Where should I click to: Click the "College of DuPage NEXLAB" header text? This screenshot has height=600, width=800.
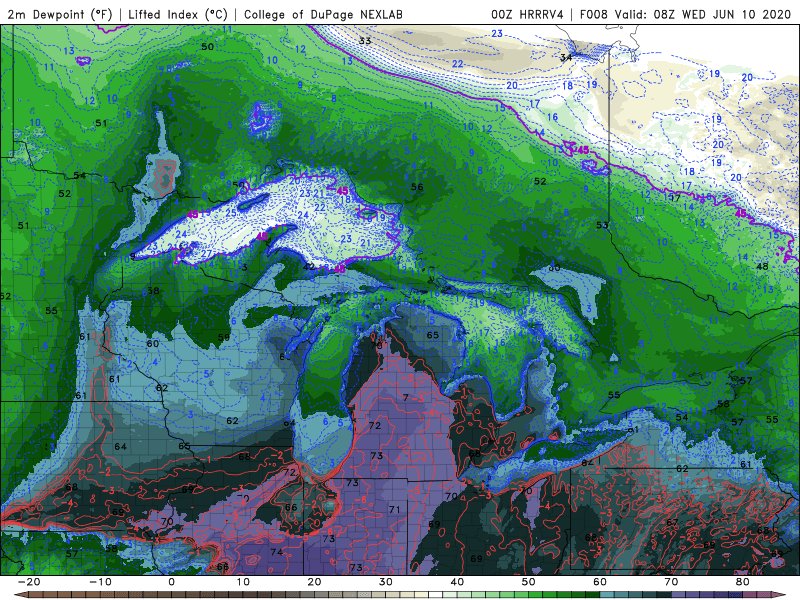[x=323, y=14]
